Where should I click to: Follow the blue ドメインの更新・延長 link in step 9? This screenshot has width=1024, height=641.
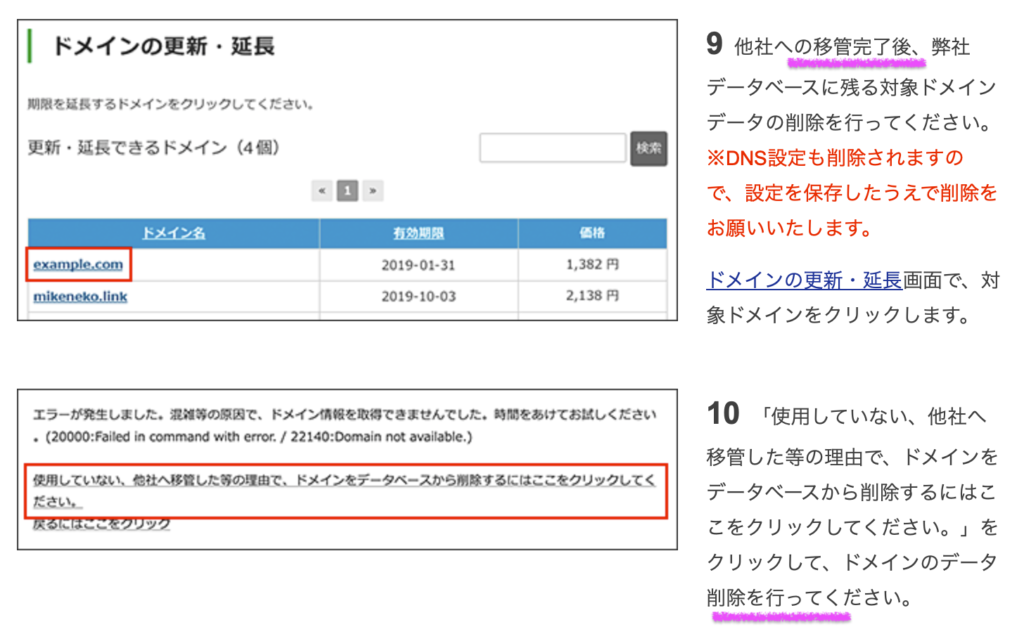[804, 281]
